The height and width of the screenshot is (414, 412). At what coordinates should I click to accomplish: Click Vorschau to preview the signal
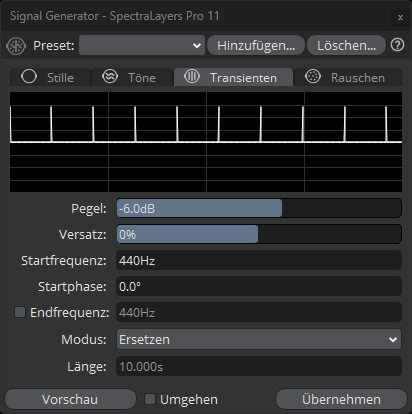[x=70, y=399]
